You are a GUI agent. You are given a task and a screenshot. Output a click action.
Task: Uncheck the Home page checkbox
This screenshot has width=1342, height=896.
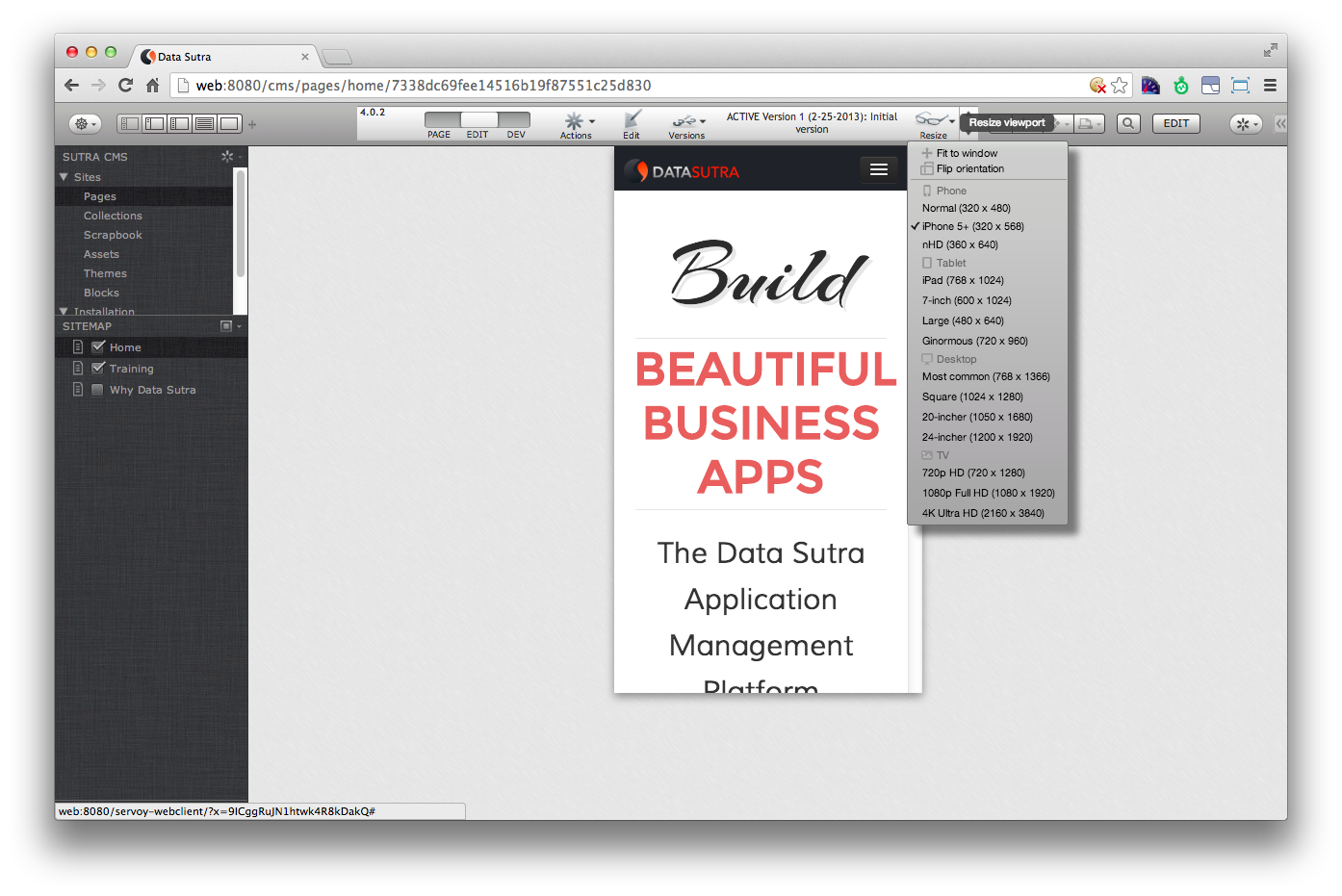click(97, 346)
